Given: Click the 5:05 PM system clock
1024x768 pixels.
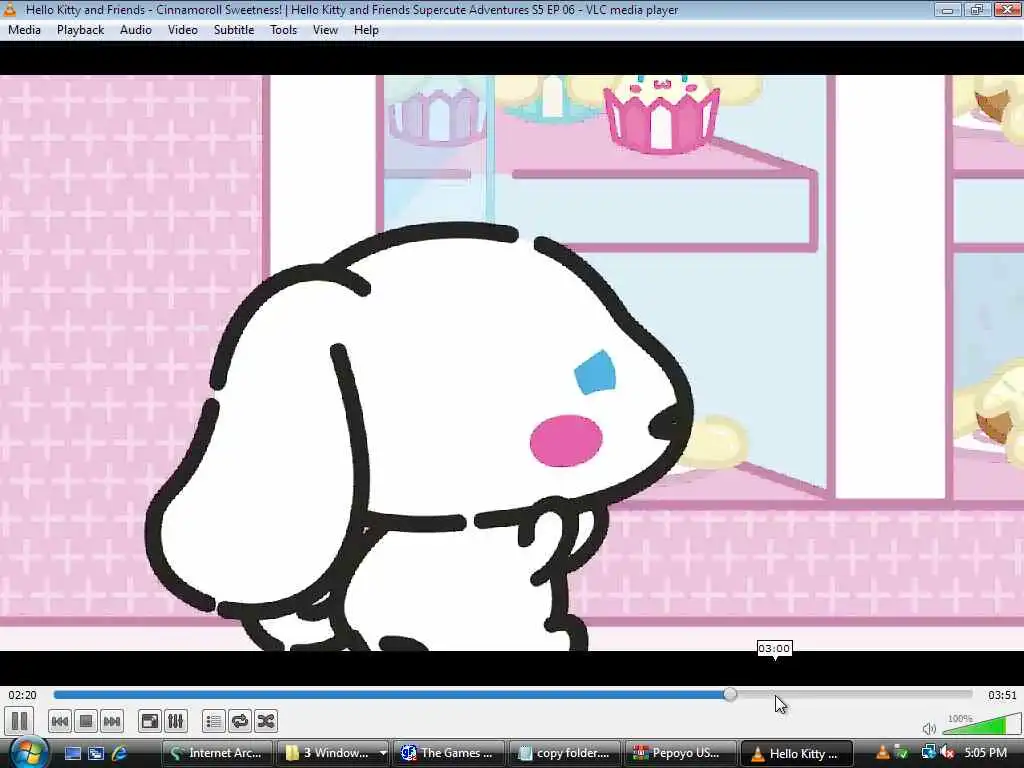Looking at the screenshot, I should pyautogui.click(x=985, y=753).
